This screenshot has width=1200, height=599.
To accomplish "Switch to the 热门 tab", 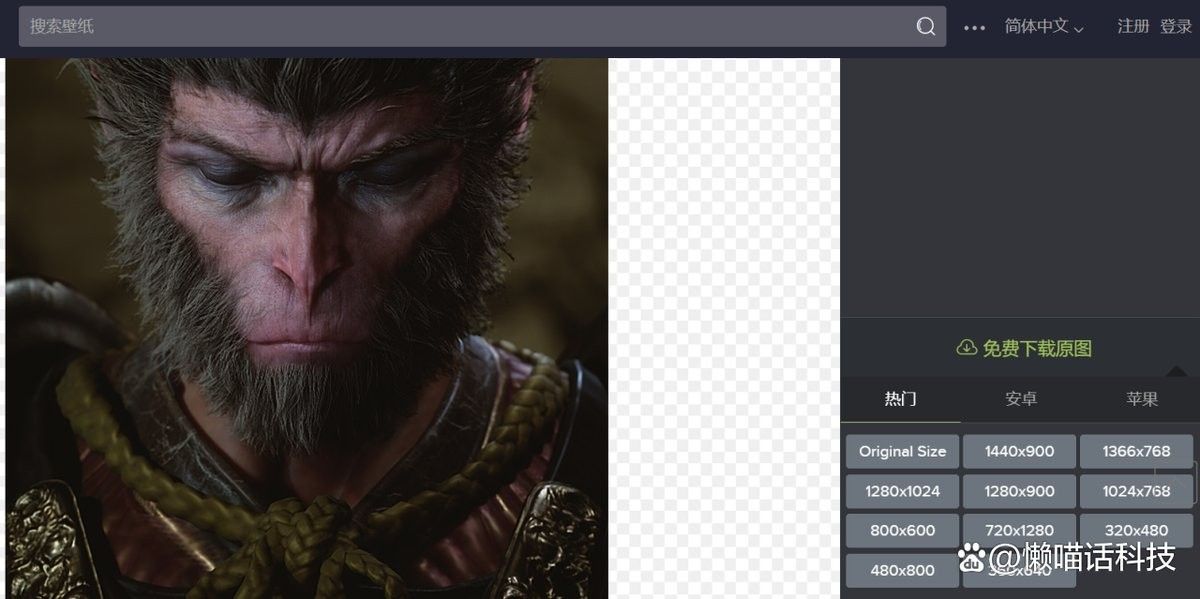I will tap(900, 399).
